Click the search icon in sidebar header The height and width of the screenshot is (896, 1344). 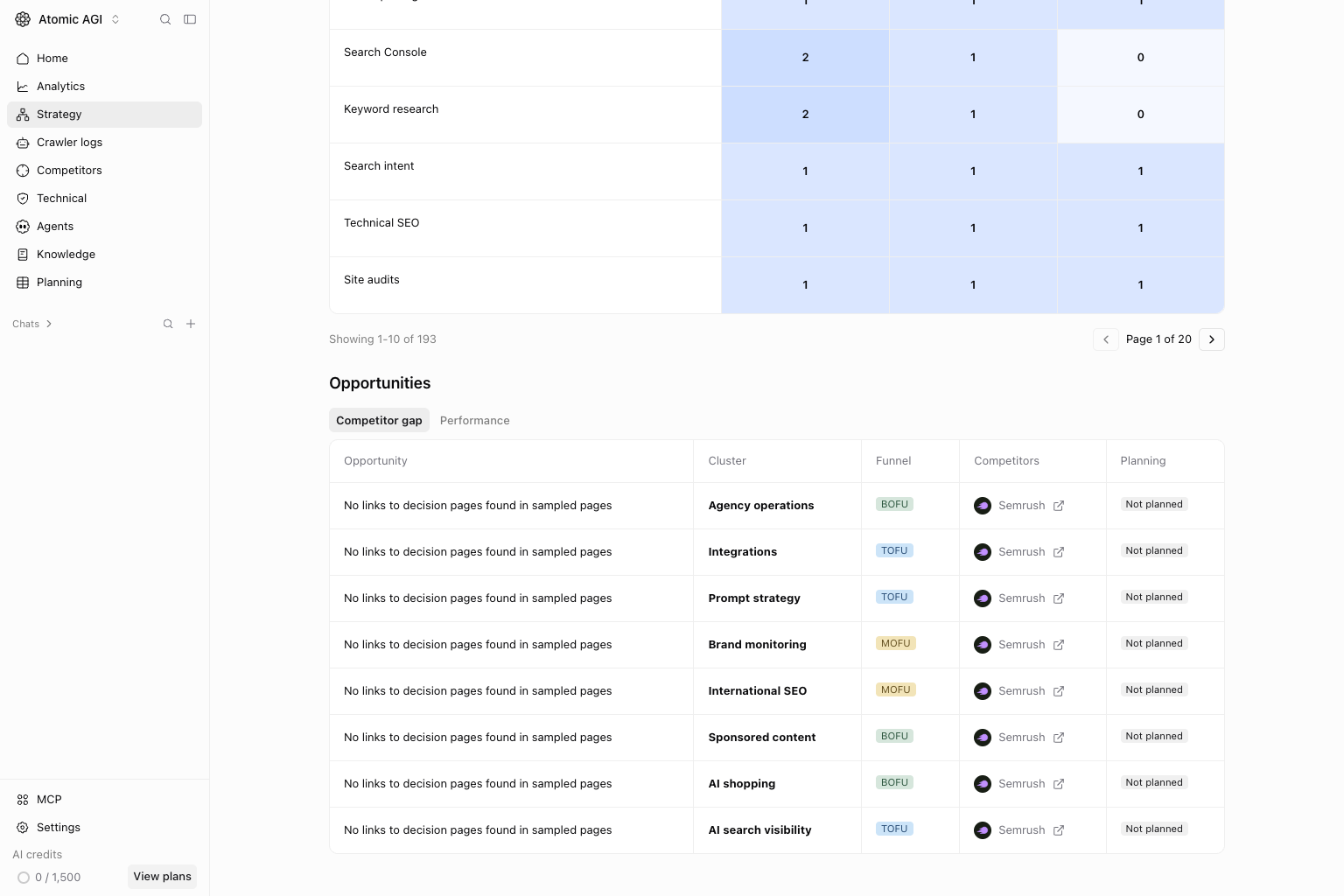[165, 19]
